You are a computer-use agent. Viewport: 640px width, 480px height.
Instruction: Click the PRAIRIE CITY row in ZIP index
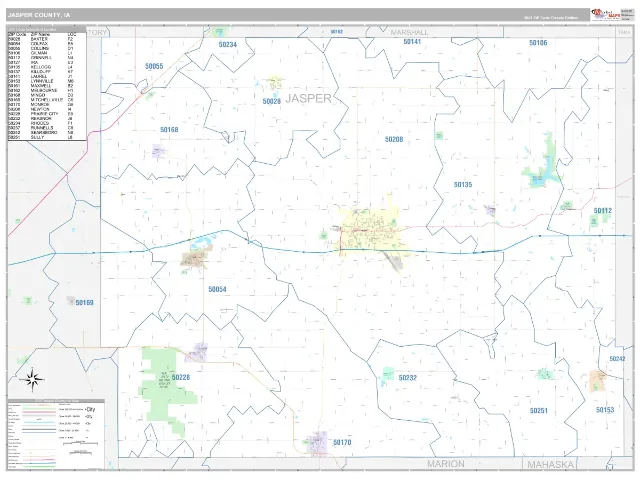click(x=41, y=114)
